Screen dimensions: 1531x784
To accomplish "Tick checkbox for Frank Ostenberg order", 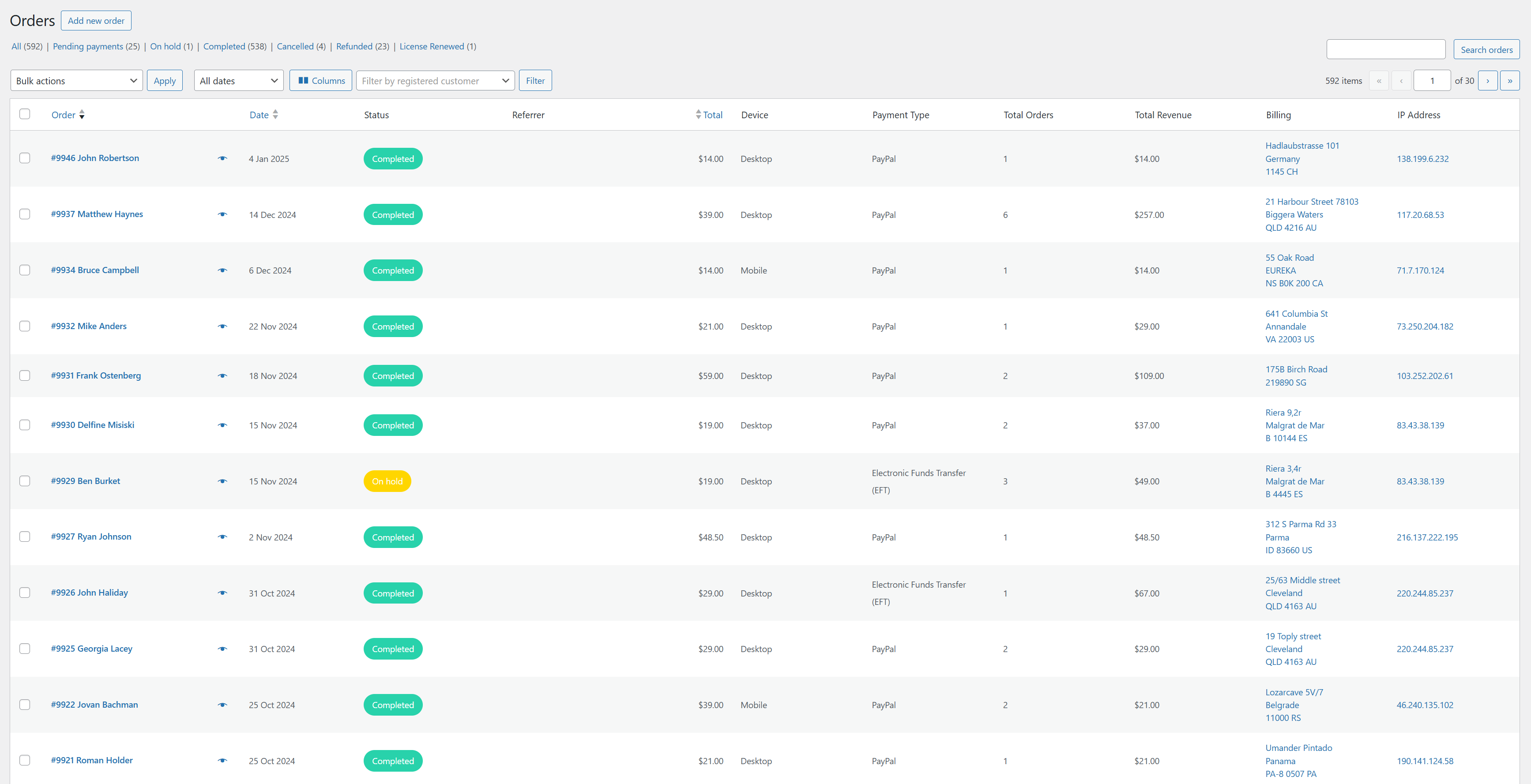I will (24, 375).
